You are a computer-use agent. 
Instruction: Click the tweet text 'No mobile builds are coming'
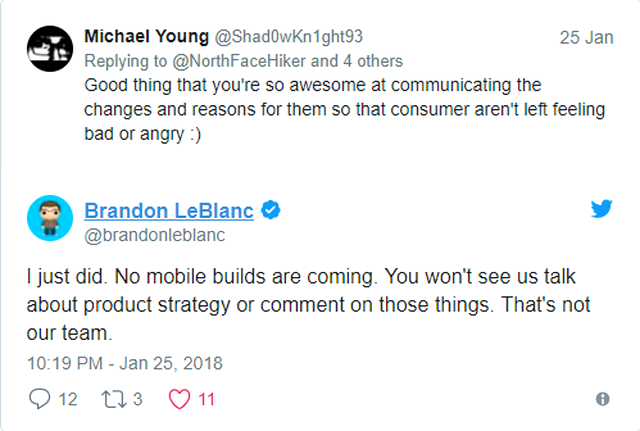point(244,277)
